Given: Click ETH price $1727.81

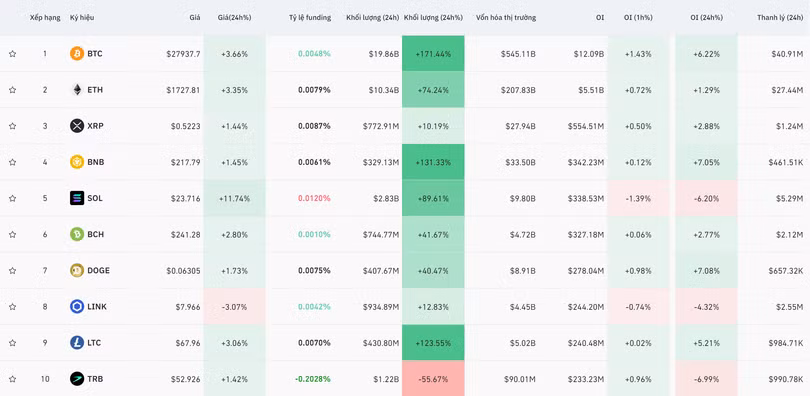Looking at the screenshot, I should click(183, 90).
